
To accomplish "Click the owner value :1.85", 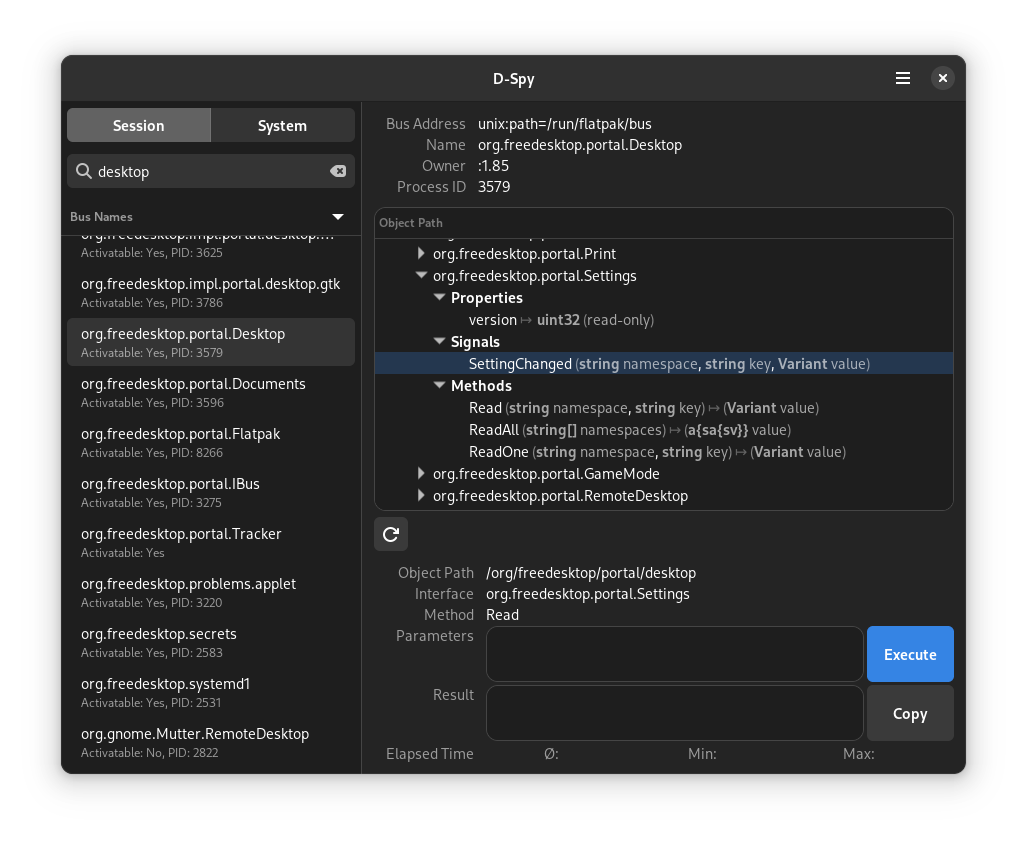I will pos(493,166).
